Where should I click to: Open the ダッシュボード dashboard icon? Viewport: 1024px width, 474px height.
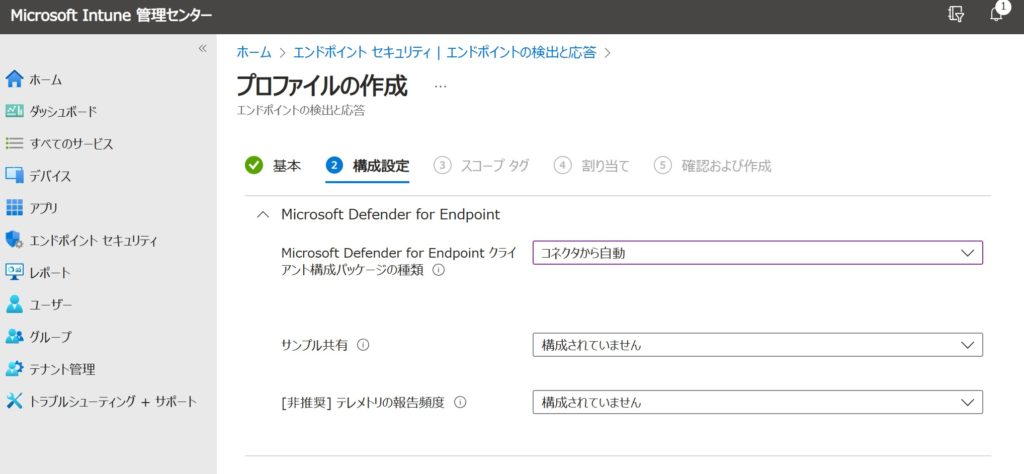coord(14,111)
